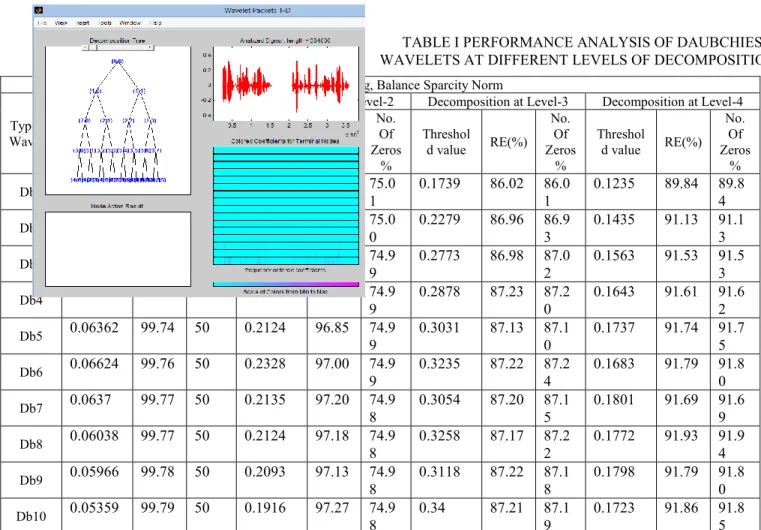Click the empty Node Action Result panel

pyautogui.click(x=118, y=249)
